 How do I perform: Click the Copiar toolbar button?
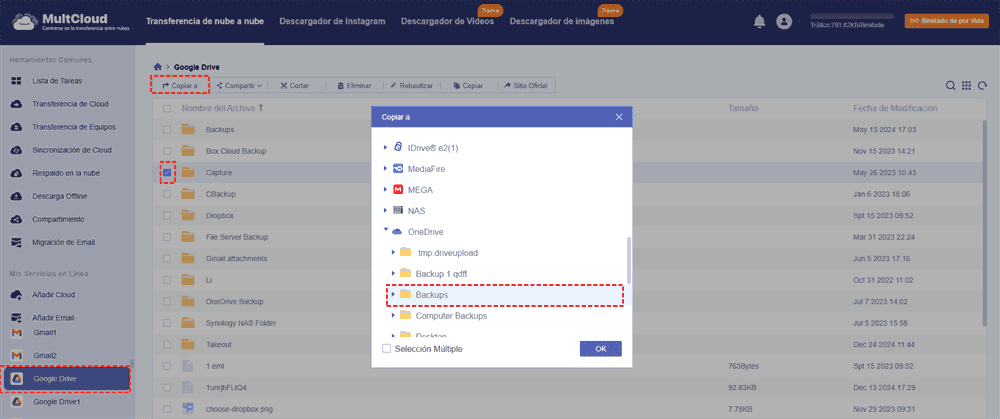pos(467,85)
